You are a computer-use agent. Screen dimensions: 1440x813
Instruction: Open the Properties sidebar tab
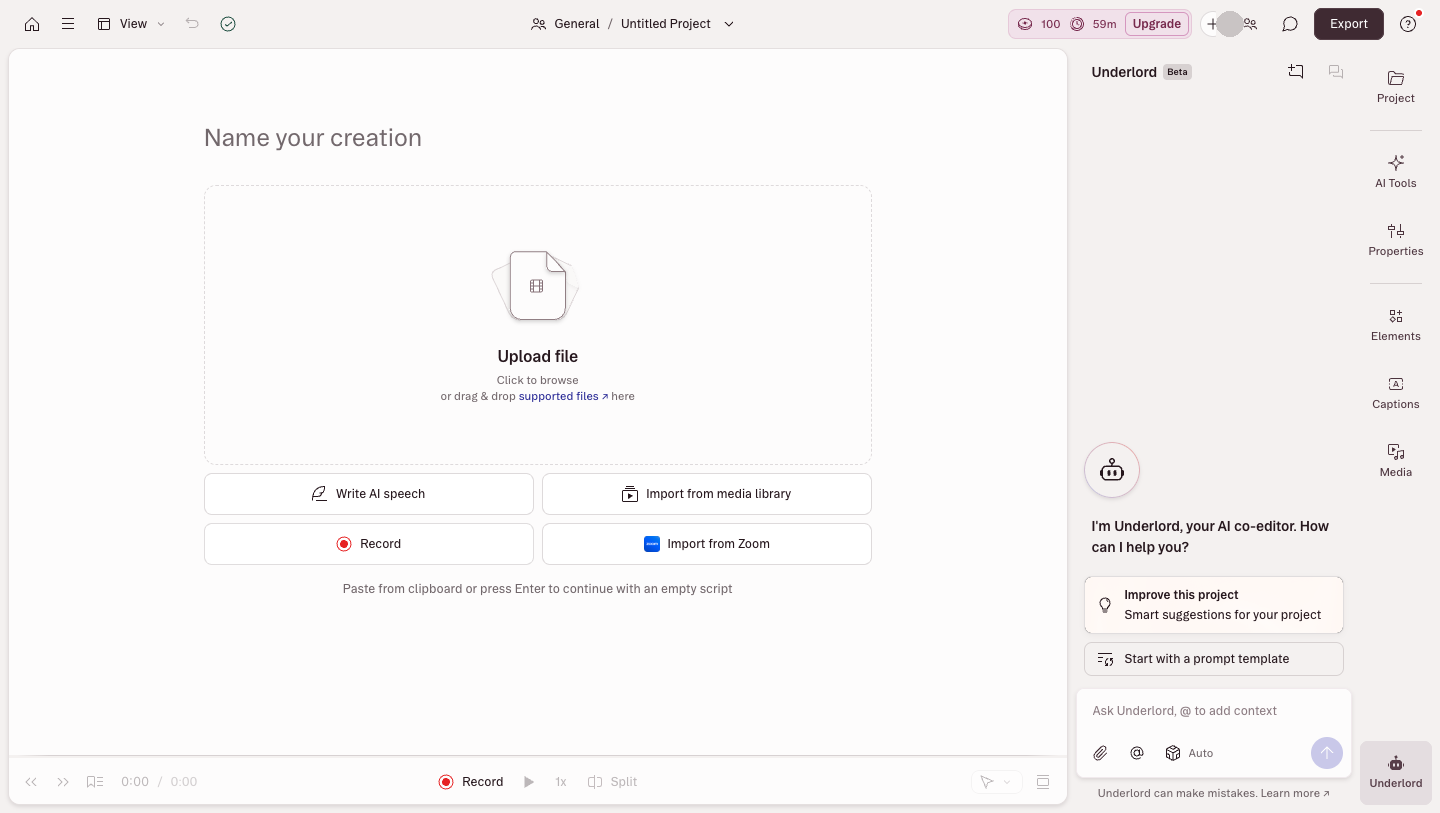click(x=1396, y=239)
